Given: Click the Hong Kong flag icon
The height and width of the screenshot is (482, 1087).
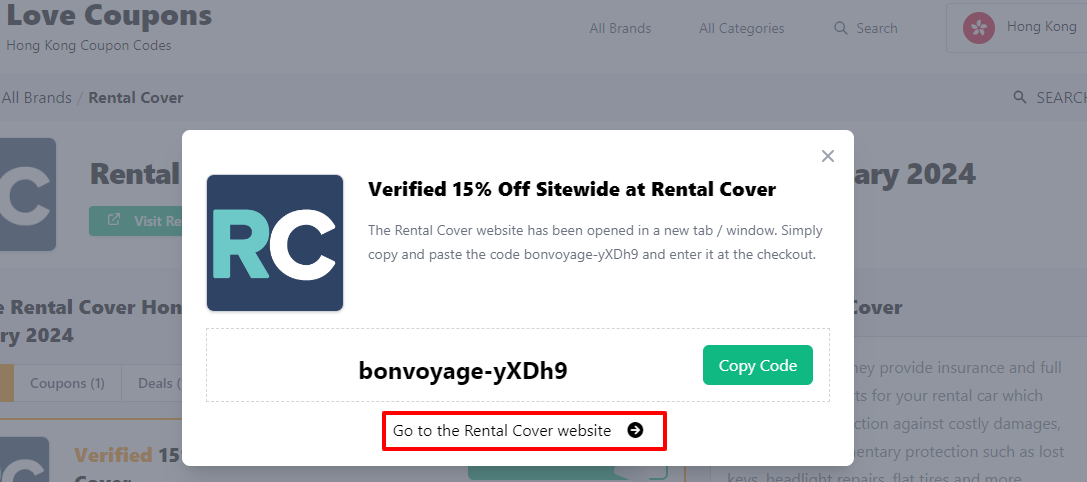Looking at the screenshot, I should [x=979, y=28].
